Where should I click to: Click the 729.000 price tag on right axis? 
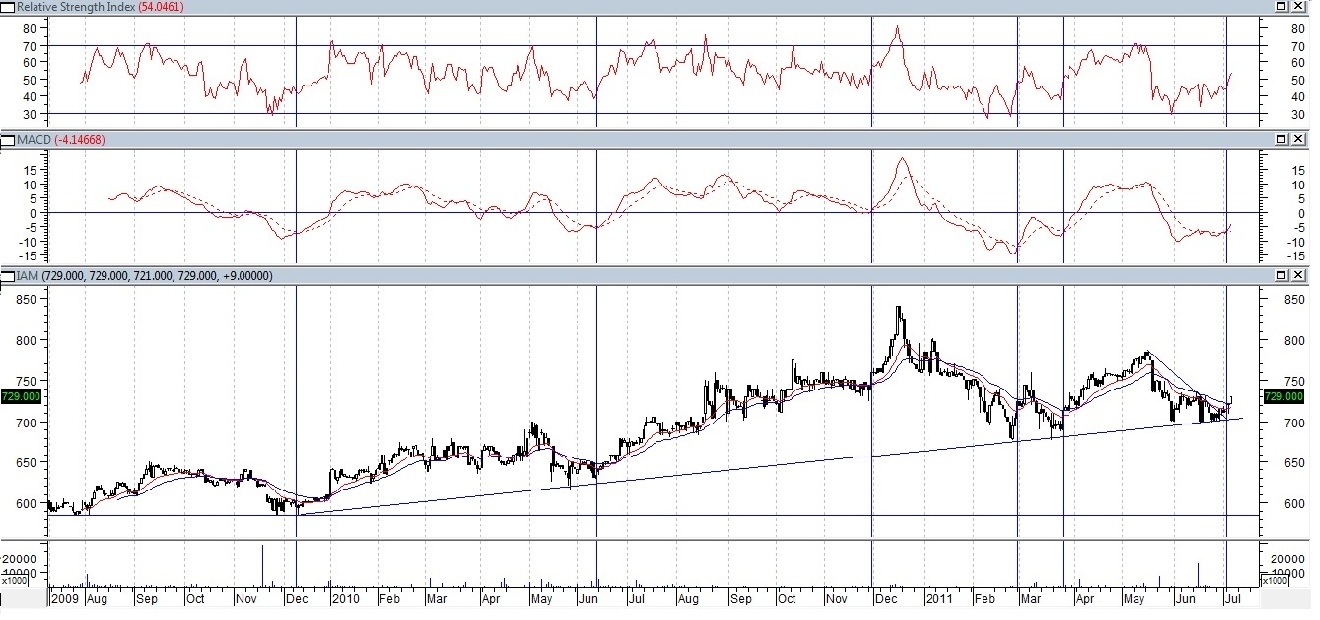[x=1282, y=397]
